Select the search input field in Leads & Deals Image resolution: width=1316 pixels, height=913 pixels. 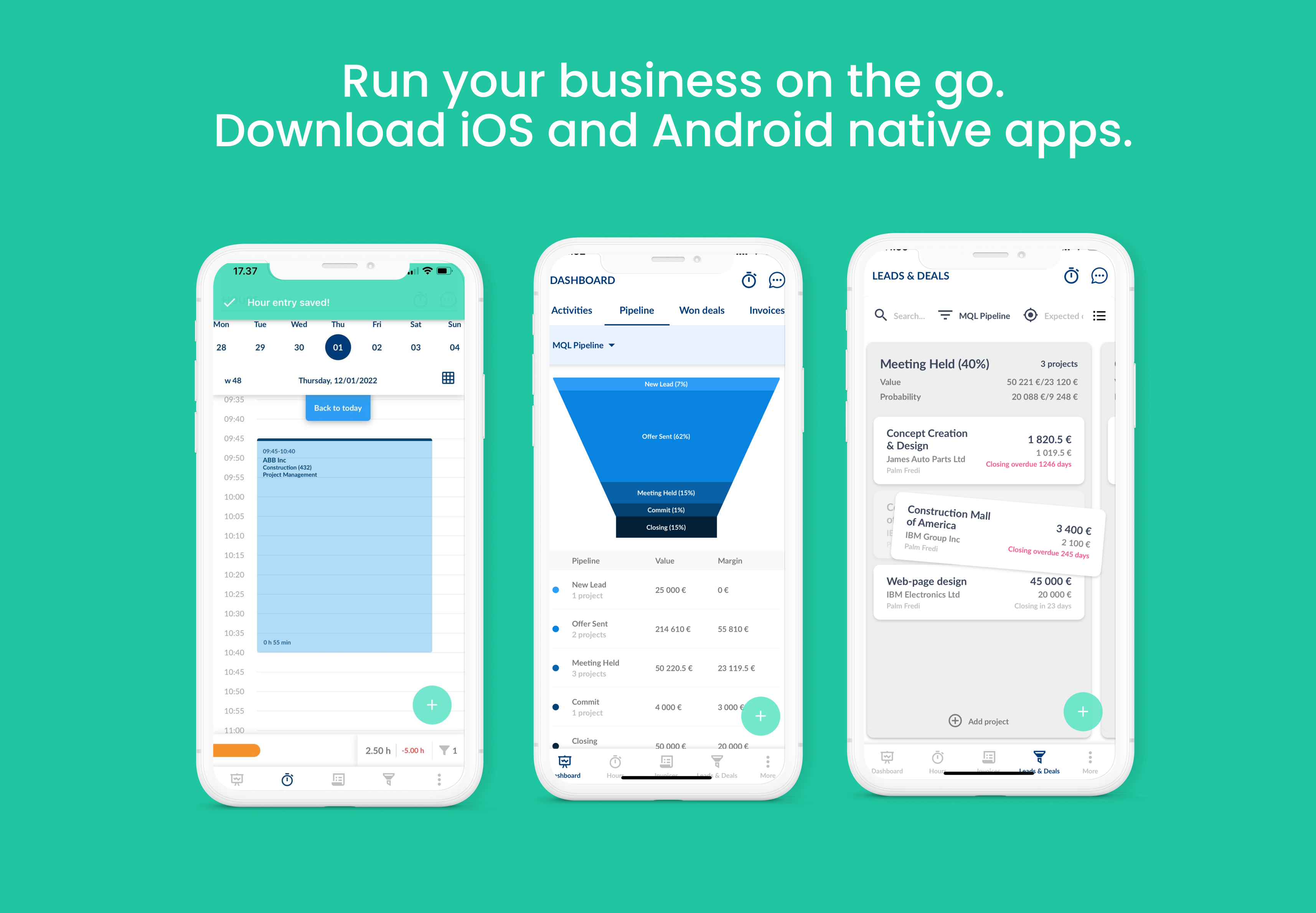(906, 316)
